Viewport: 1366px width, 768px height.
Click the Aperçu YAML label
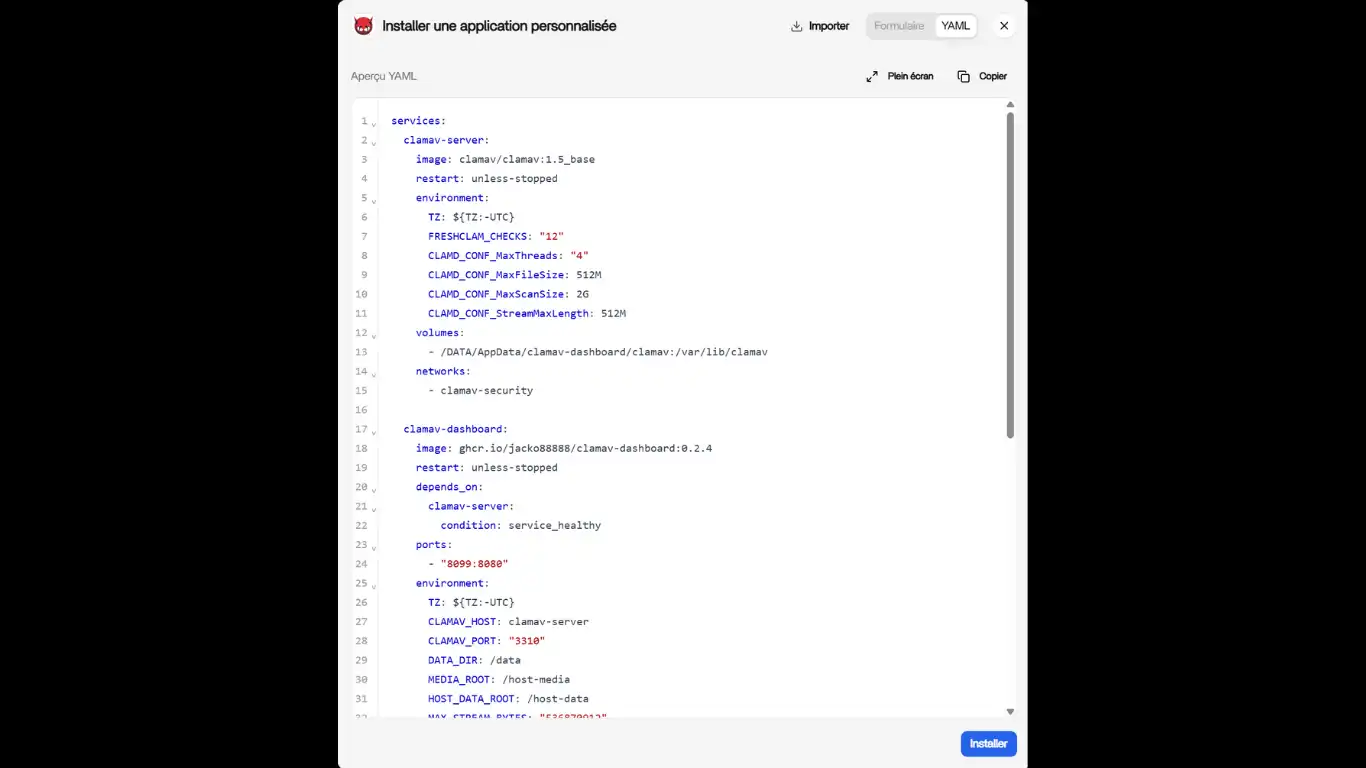click(x=384, y=76)
